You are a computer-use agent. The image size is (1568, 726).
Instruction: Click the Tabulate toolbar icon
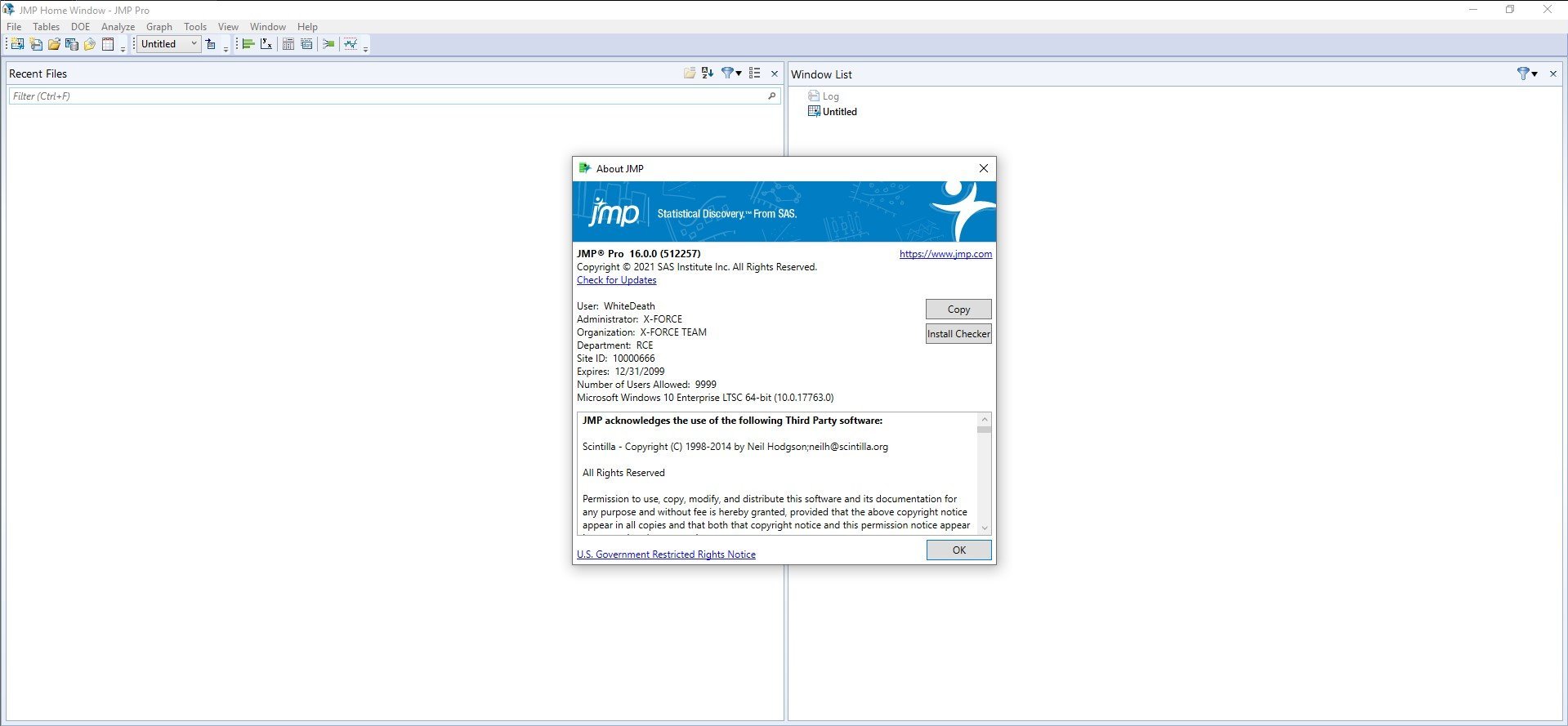tap(288, 44)
